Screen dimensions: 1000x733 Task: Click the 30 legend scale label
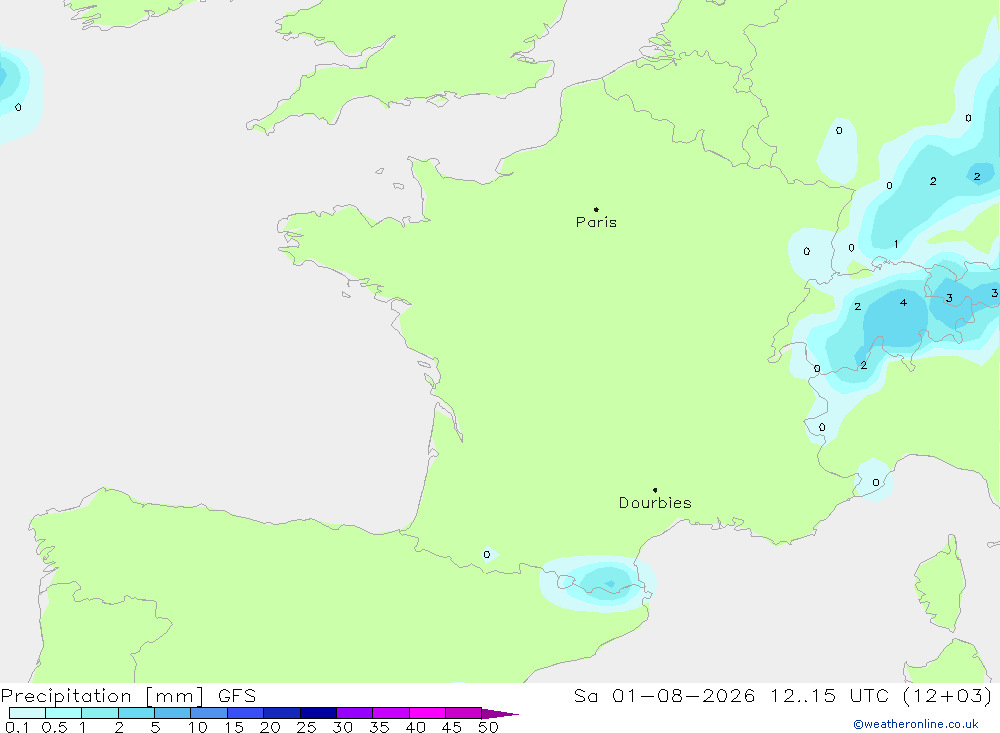[x=343, y=727]
